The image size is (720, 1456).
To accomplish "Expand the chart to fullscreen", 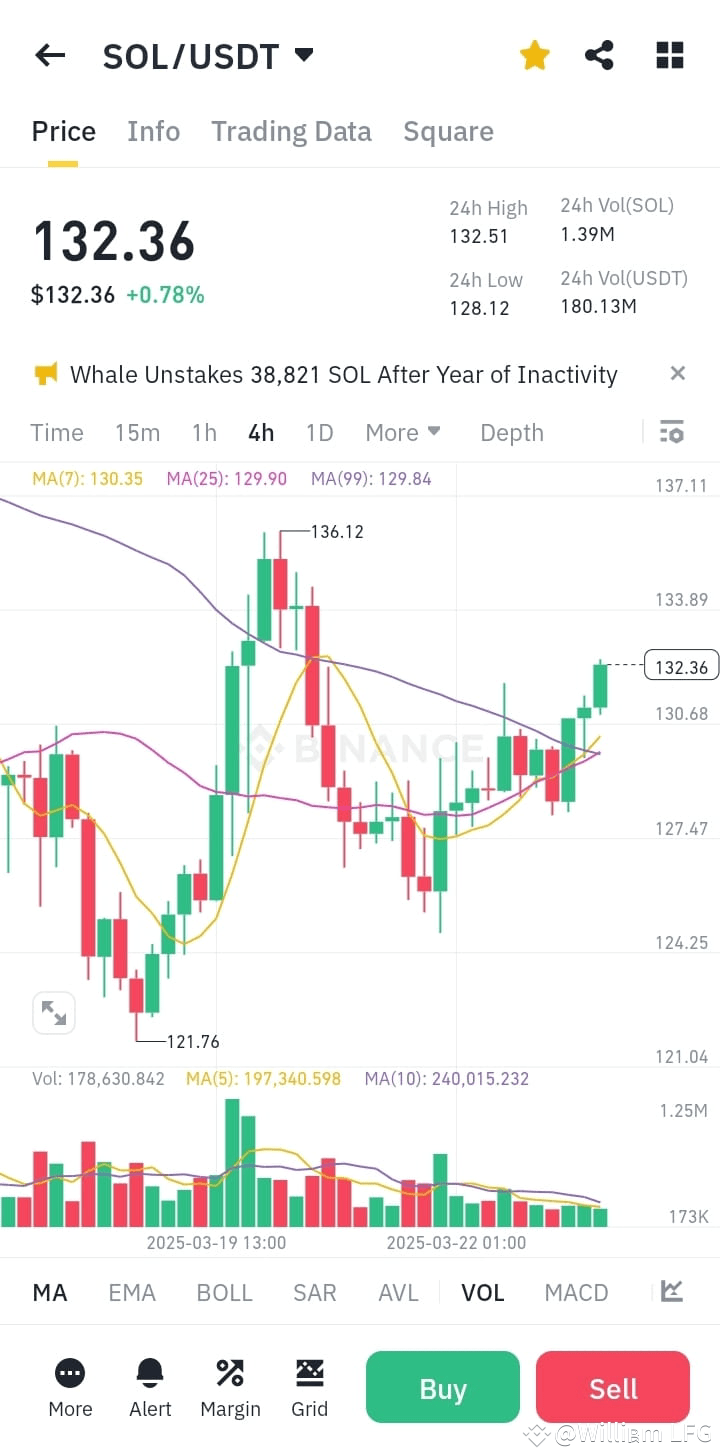I will (x=53, y=1012).
